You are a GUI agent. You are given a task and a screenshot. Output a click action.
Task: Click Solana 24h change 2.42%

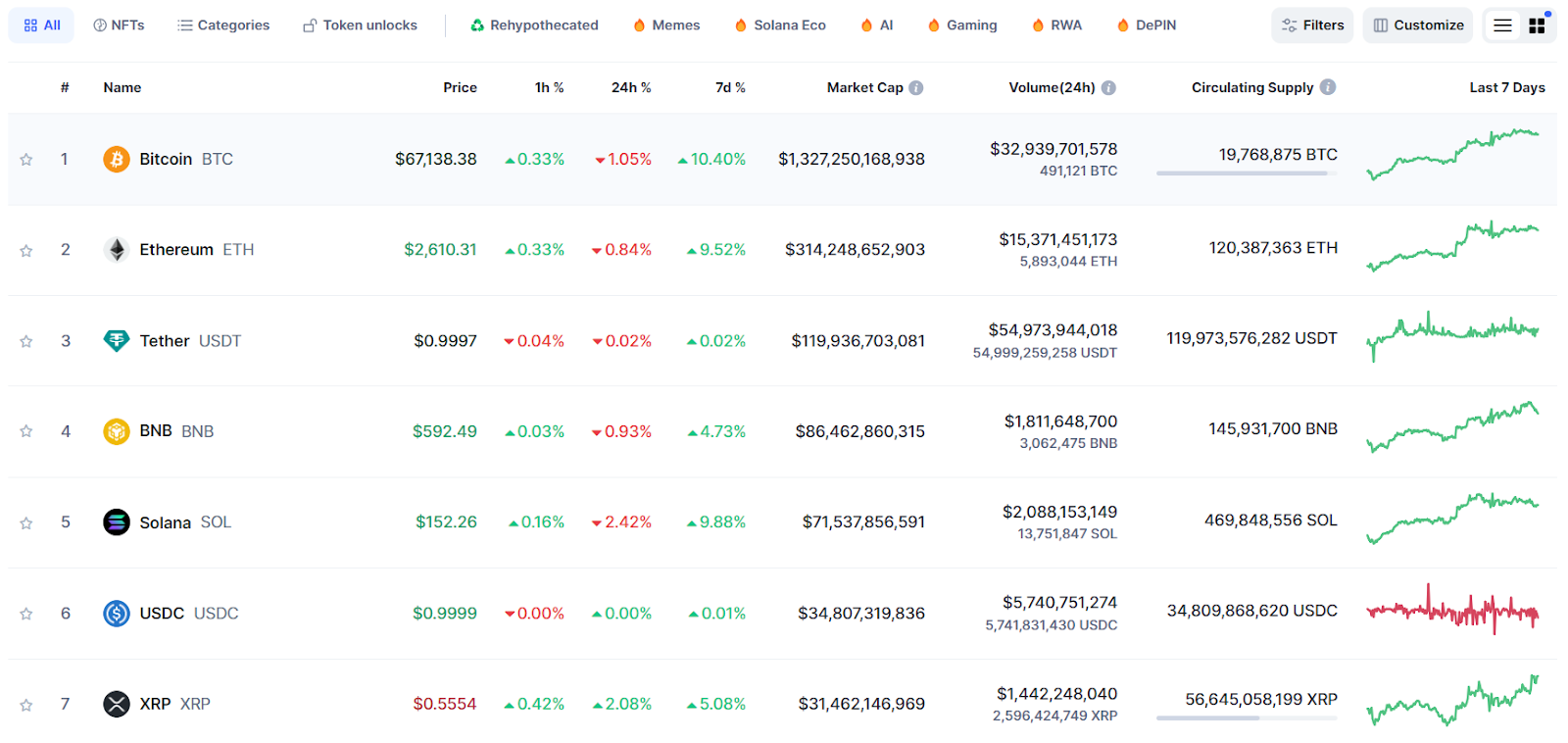pos(621,522)
